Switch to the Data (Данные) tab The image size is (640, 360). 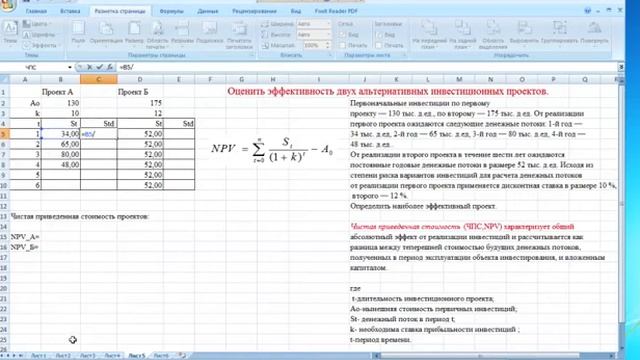[207, 11]
